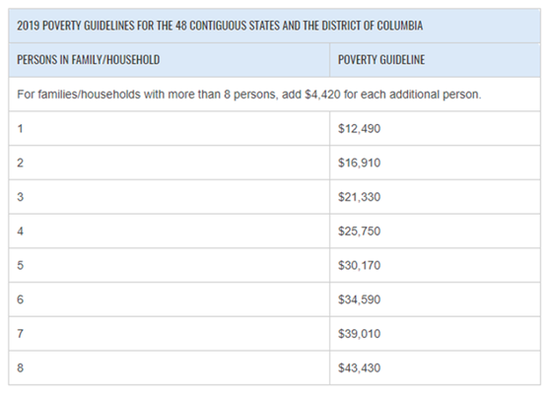Screen dimensions: 550x396
Task: Select the $16,910 guideline value
Action: (x=359, y=163)
